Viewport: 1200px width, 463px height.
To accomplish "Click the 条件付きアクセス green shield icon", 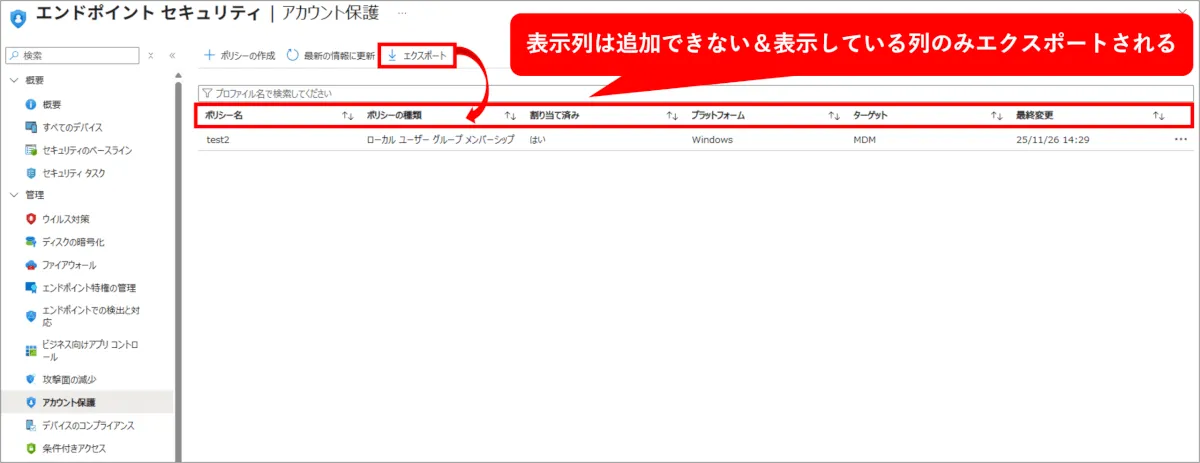I will 31,448.
